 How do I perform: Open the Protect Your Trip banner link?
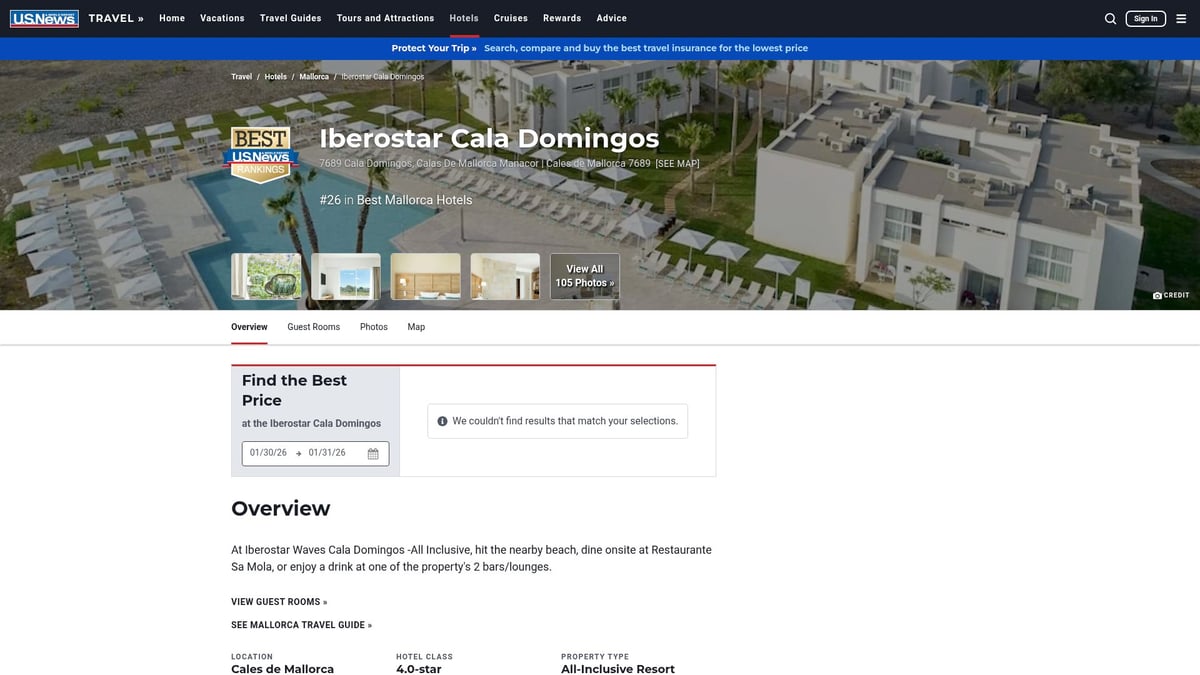pyautogui.click(x=432, y=47)
